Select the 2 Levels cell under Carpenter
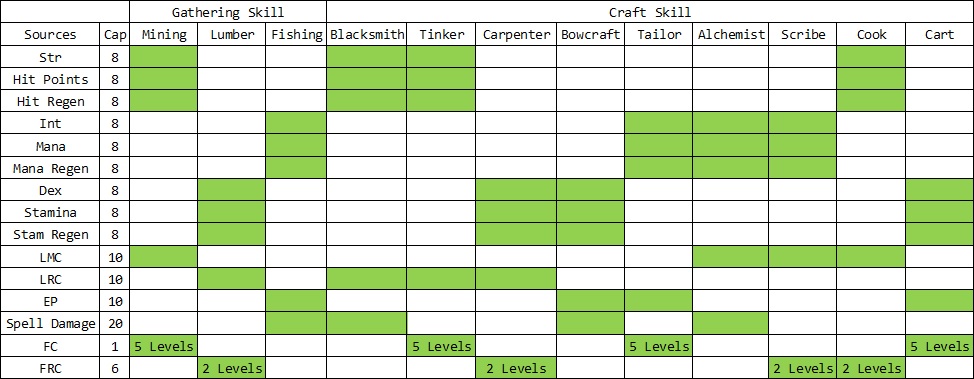 tap(516, 368)
